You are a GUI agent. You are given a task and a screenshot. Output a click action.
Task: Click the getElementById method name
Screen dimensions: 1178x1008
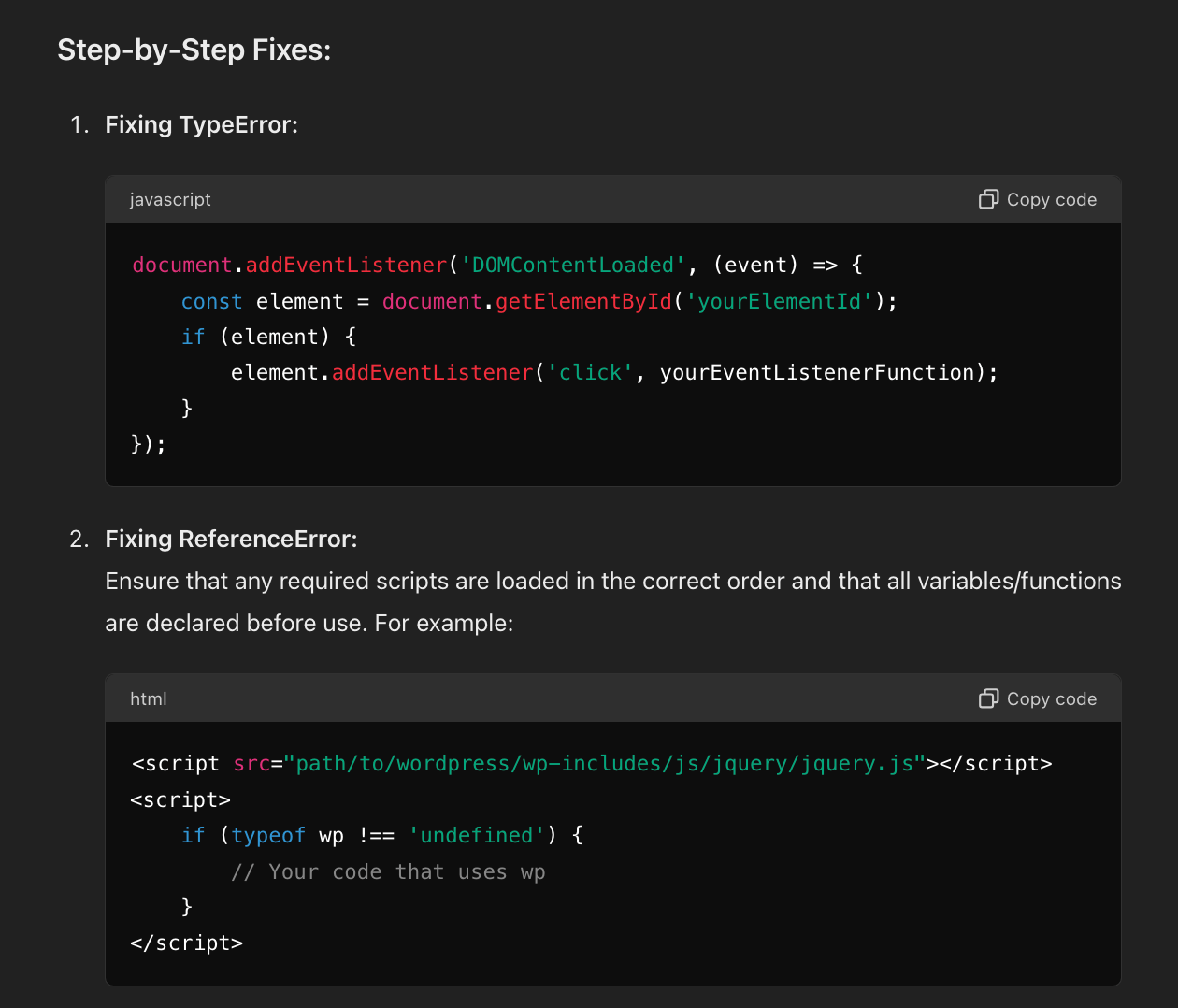tap(583, 301)
